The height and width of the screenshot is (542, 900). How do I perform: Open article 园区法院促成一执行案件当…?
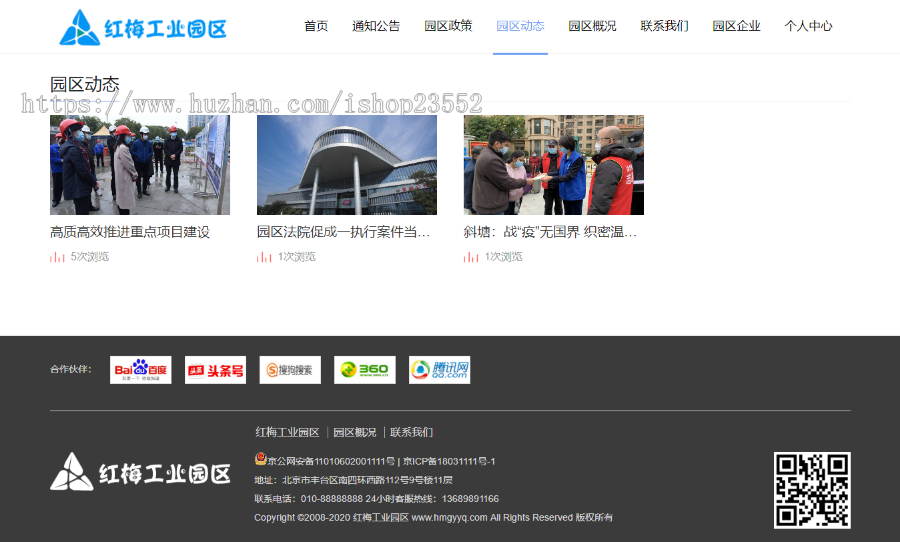click(343, 232)
